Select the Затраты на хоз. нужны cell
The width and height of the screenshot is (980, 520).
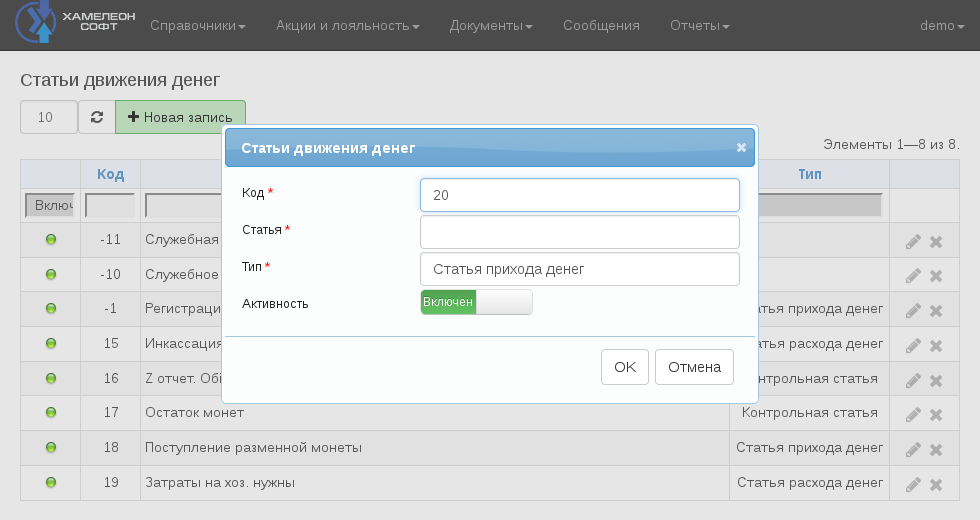[434, 482]
